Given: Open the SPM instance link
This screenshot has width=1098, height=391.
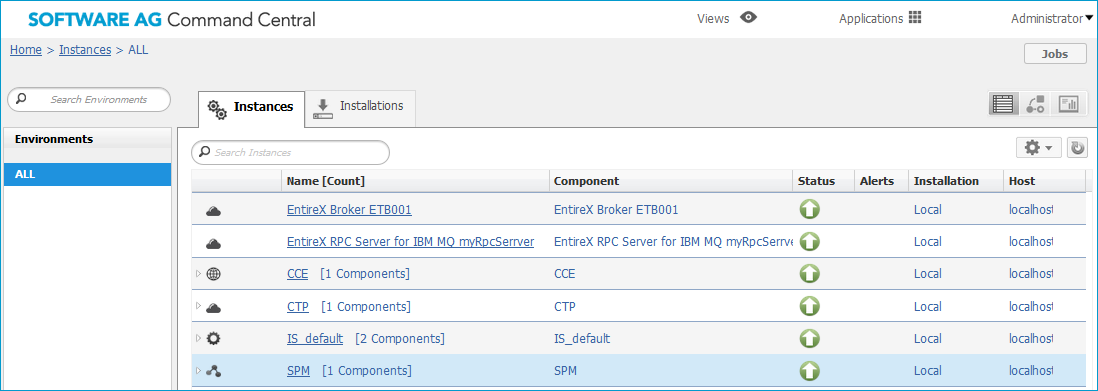Looking at the screenshot, I should coord(298,371).
